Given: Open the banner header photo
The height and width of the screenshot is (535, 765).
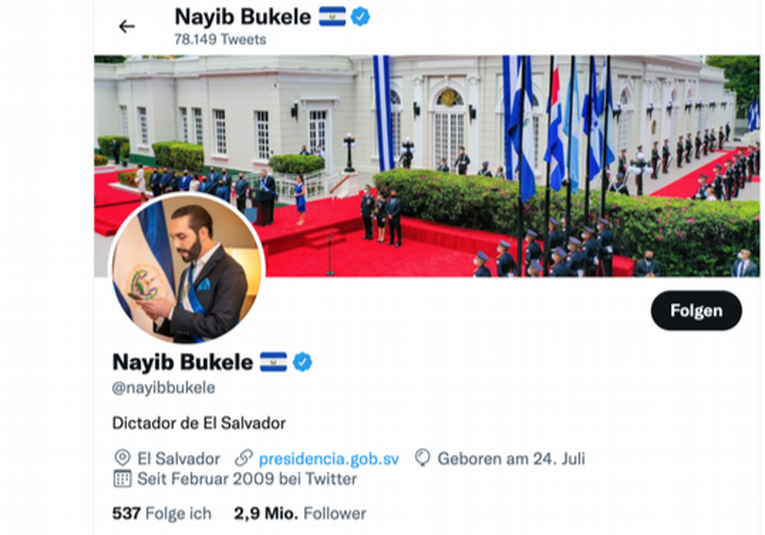Looking at the screenshot, I should click(427, 166).
